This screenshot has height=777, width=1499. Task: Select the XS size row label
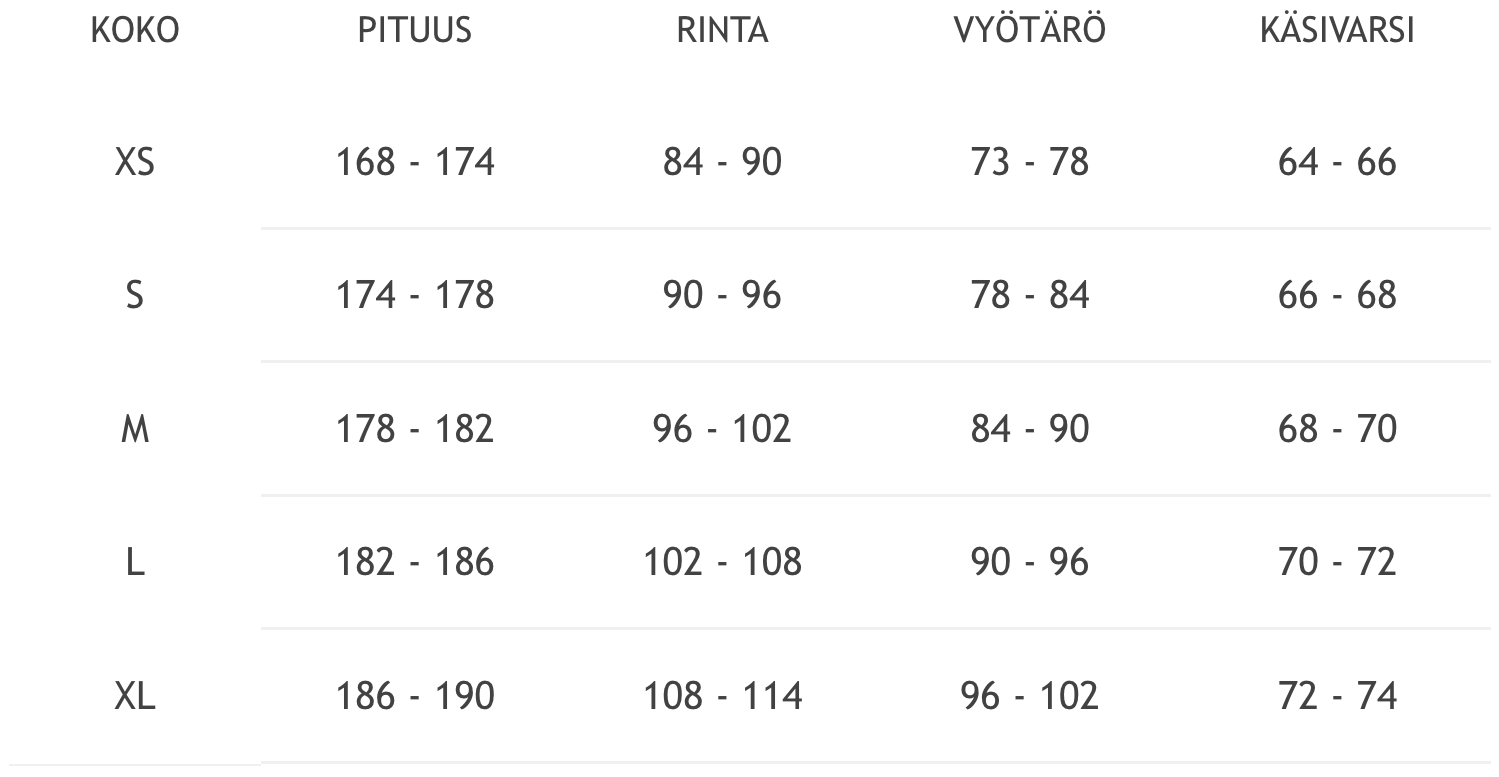(x=134, y=162)
